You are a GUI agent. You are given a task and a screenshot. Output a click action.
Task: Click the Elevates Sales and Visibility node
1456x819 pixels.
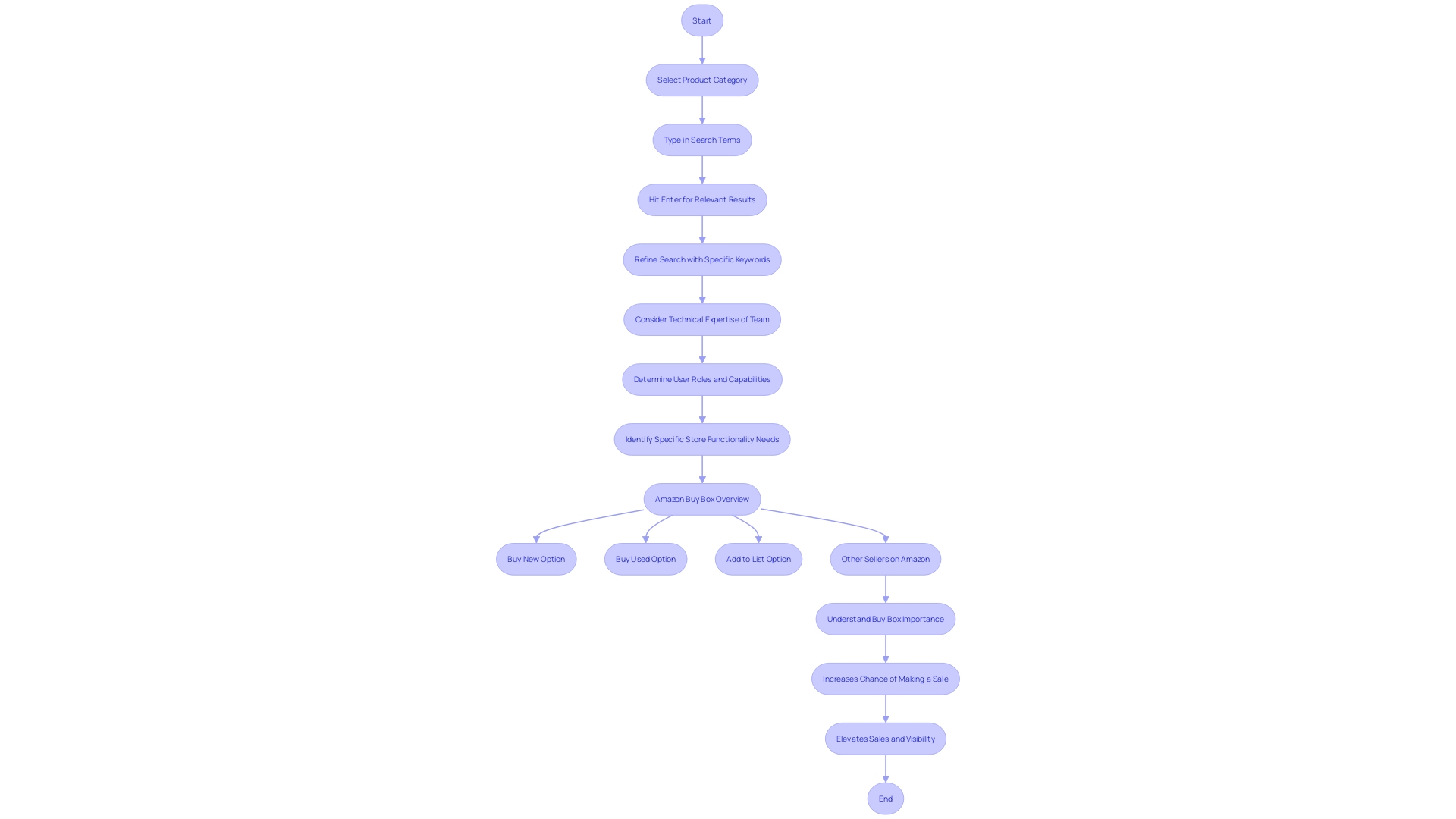[885, 738]
